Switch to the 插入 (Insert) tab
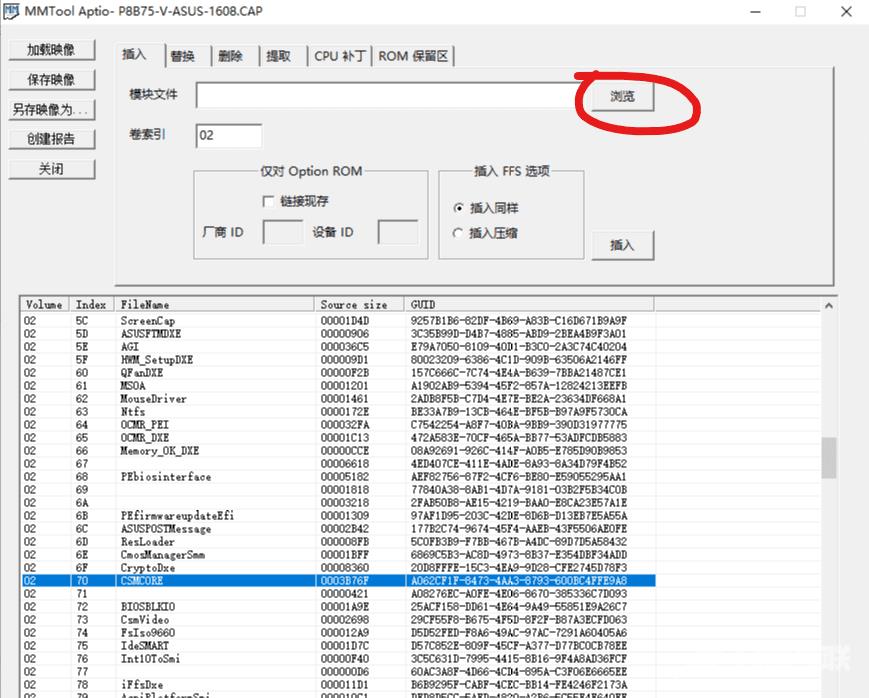This screenshot has width=869, height=698. [134, 54]
